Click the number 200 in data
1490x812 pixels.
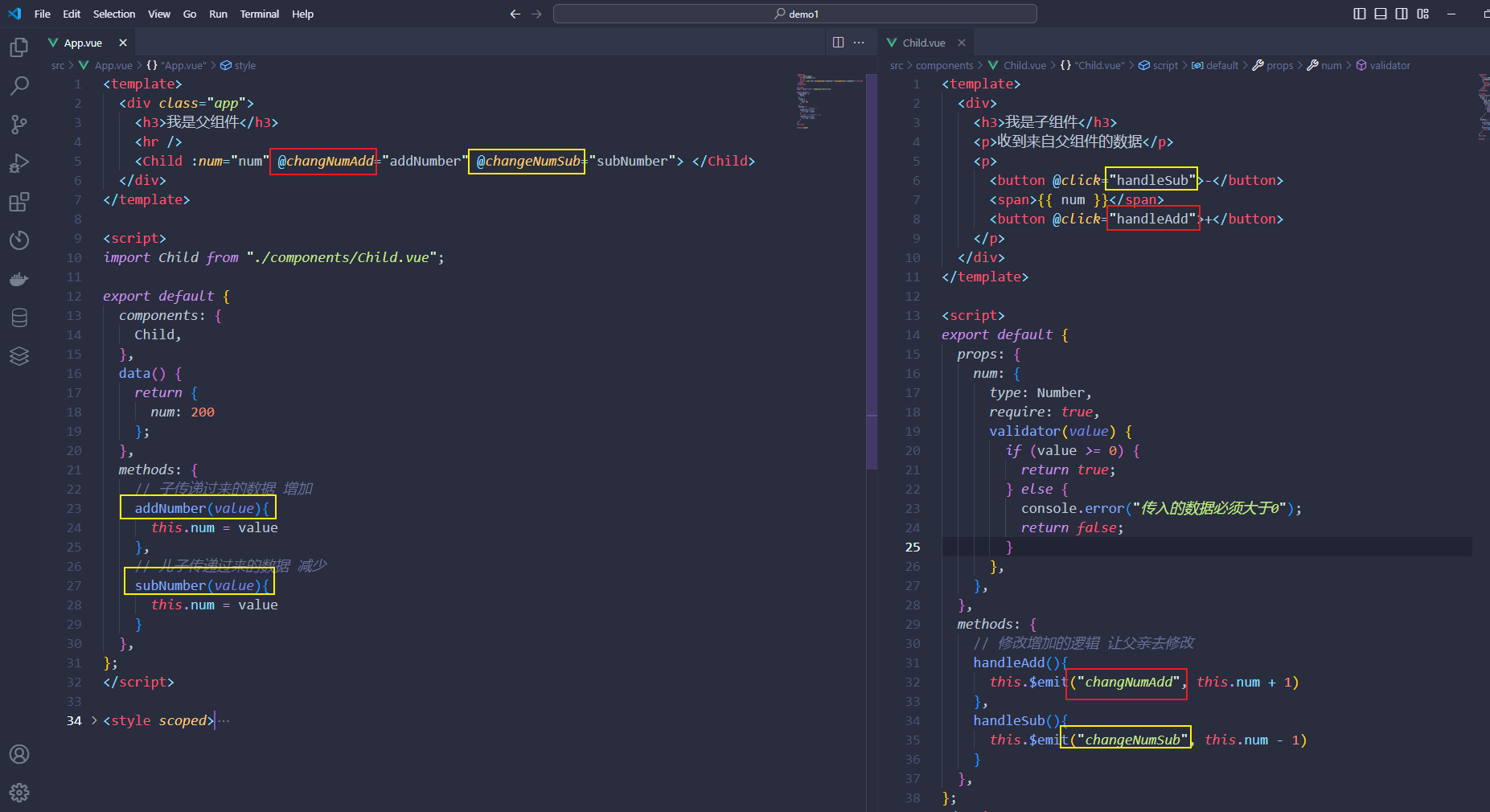pyautogui.click(x=203, y=412)
